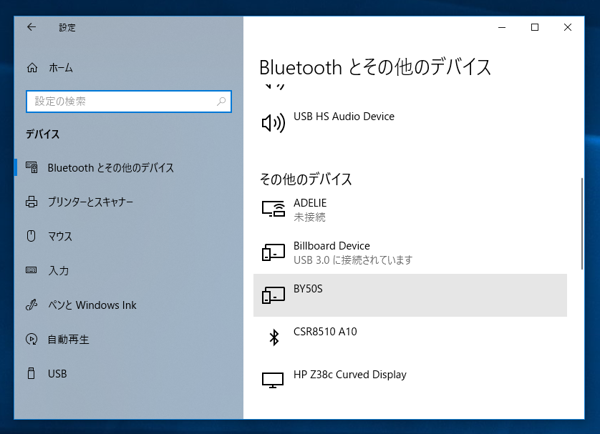The image size is (600, 434).
Task: Click the keyboard icon beside 入力
Action: [x=31, y=270]
